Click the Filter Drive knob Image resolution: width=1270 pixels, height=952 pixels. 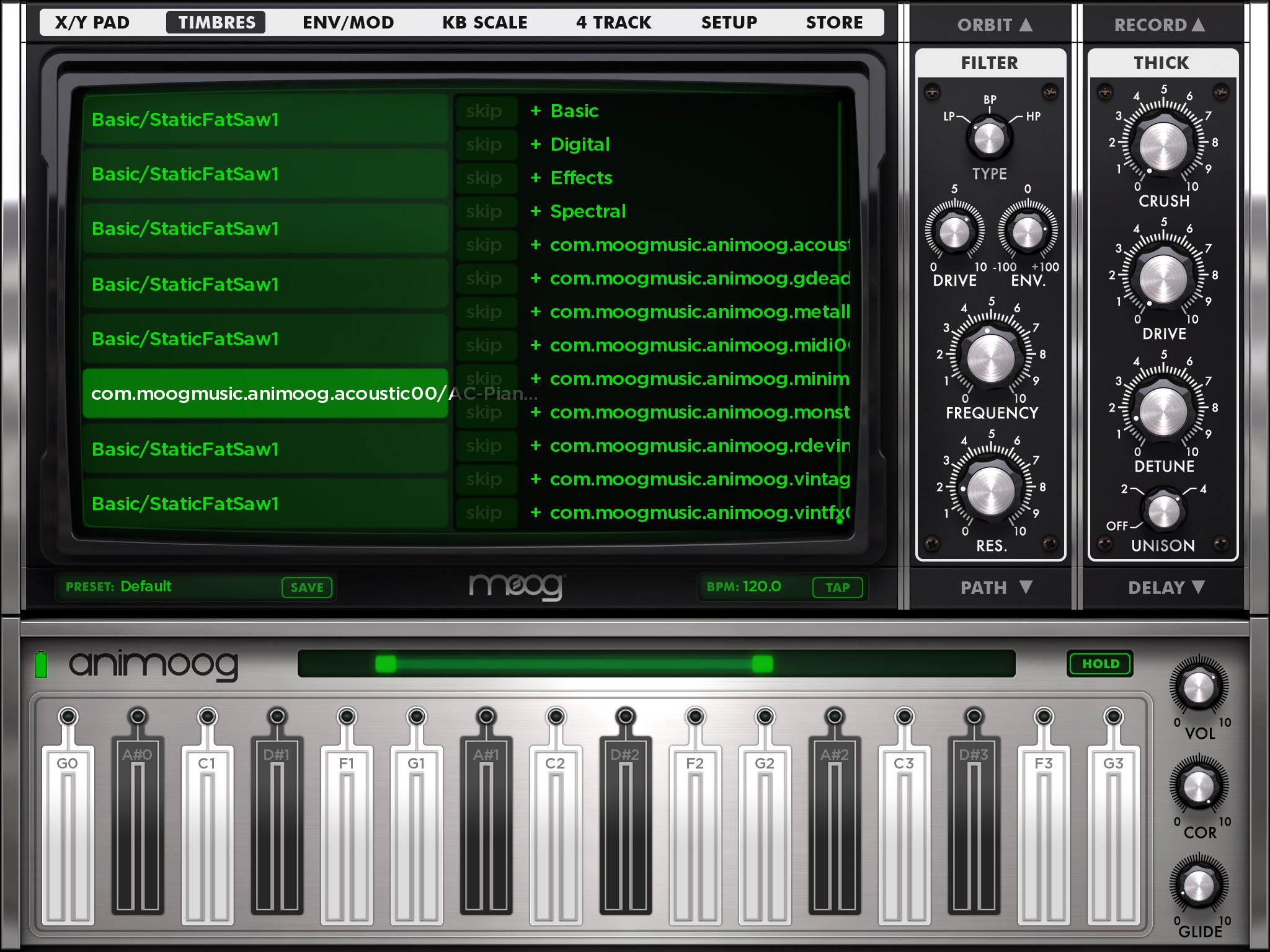click(954, 232)
